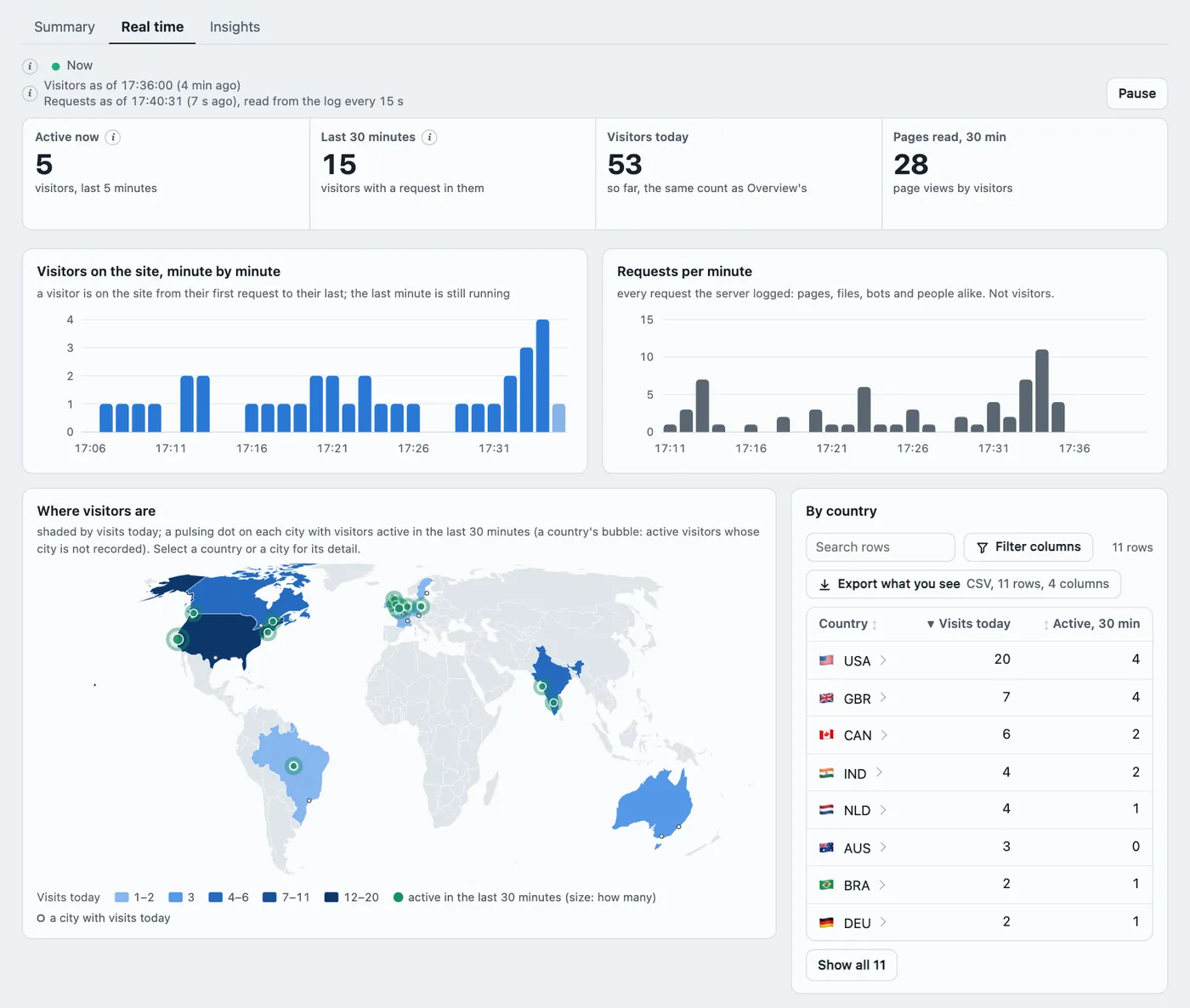Click the NLD flag icon
The height and width of the screenshot is (1008, 1190).
point(826,810)
